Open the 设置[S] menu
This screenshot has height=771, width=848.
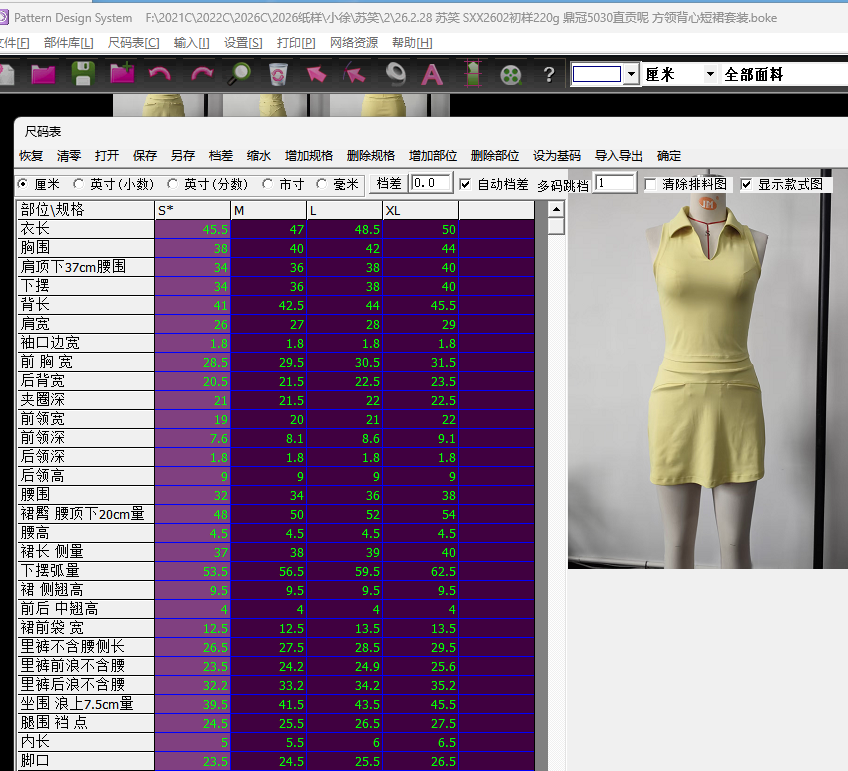243,43
